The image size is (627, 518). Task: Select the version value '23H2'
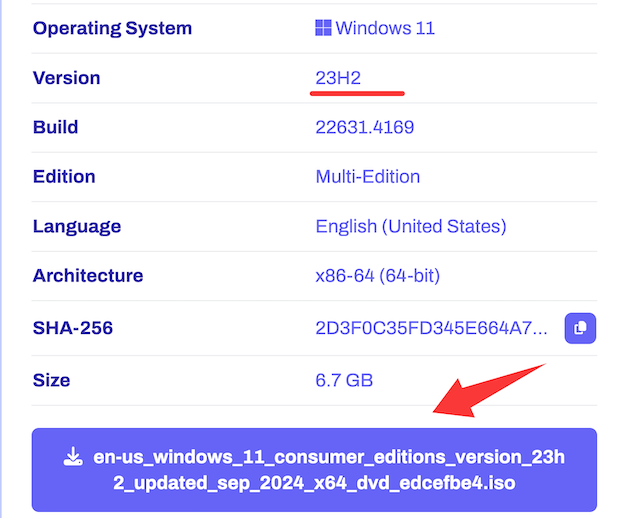338,78
